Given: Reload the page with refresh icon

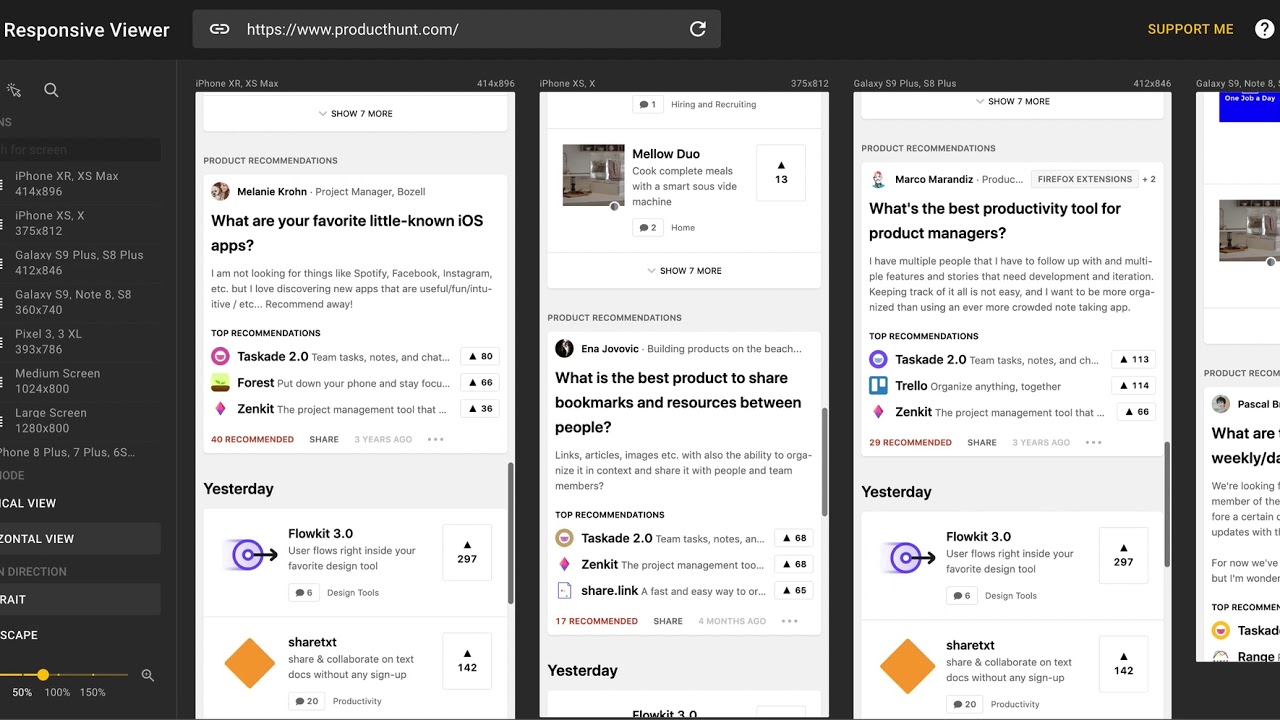Looking at the screenshot, I should (698, 29).
